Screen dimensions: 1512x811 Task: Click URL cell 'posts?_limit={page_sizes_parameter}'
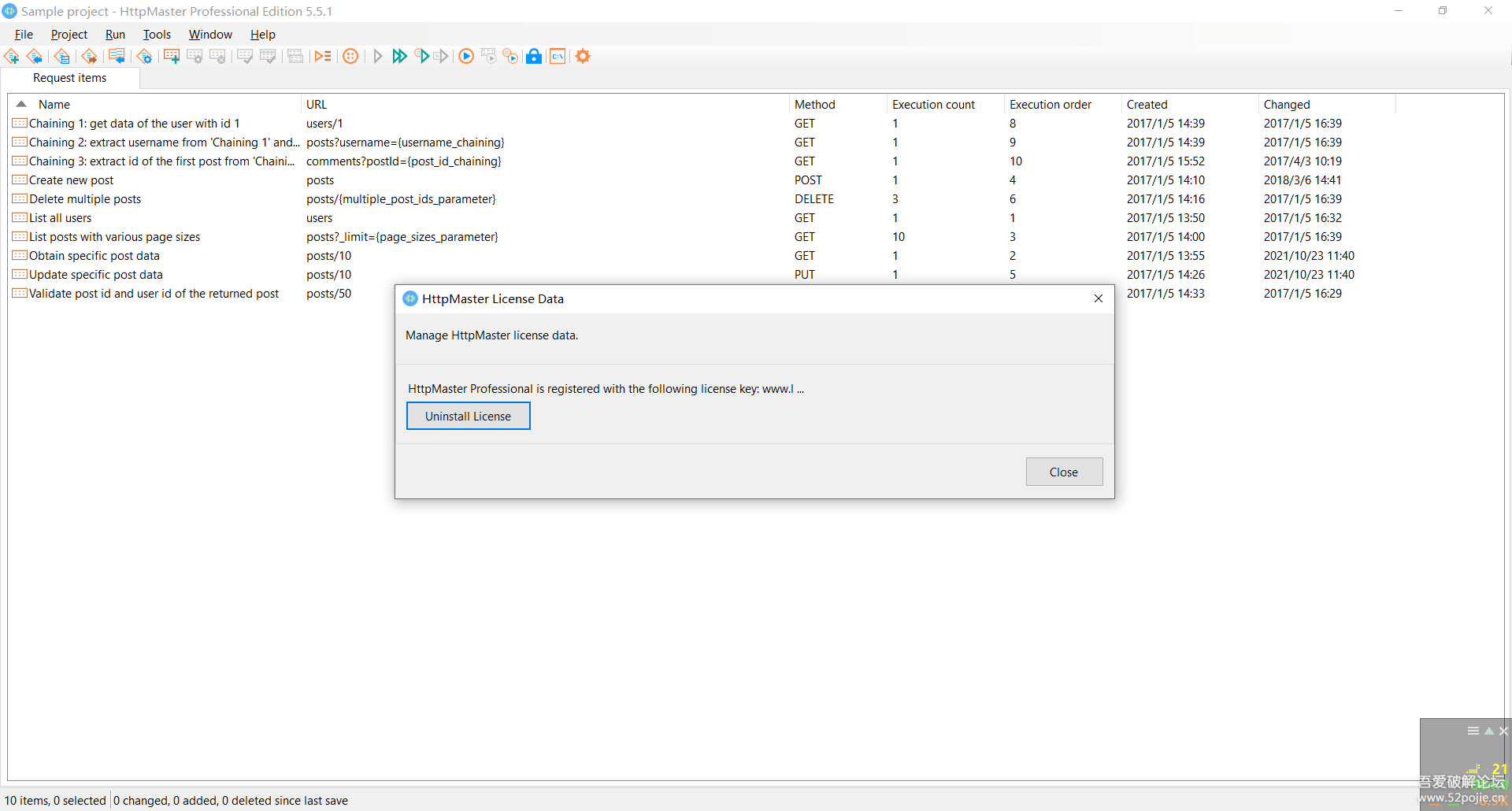pos(402,237)
